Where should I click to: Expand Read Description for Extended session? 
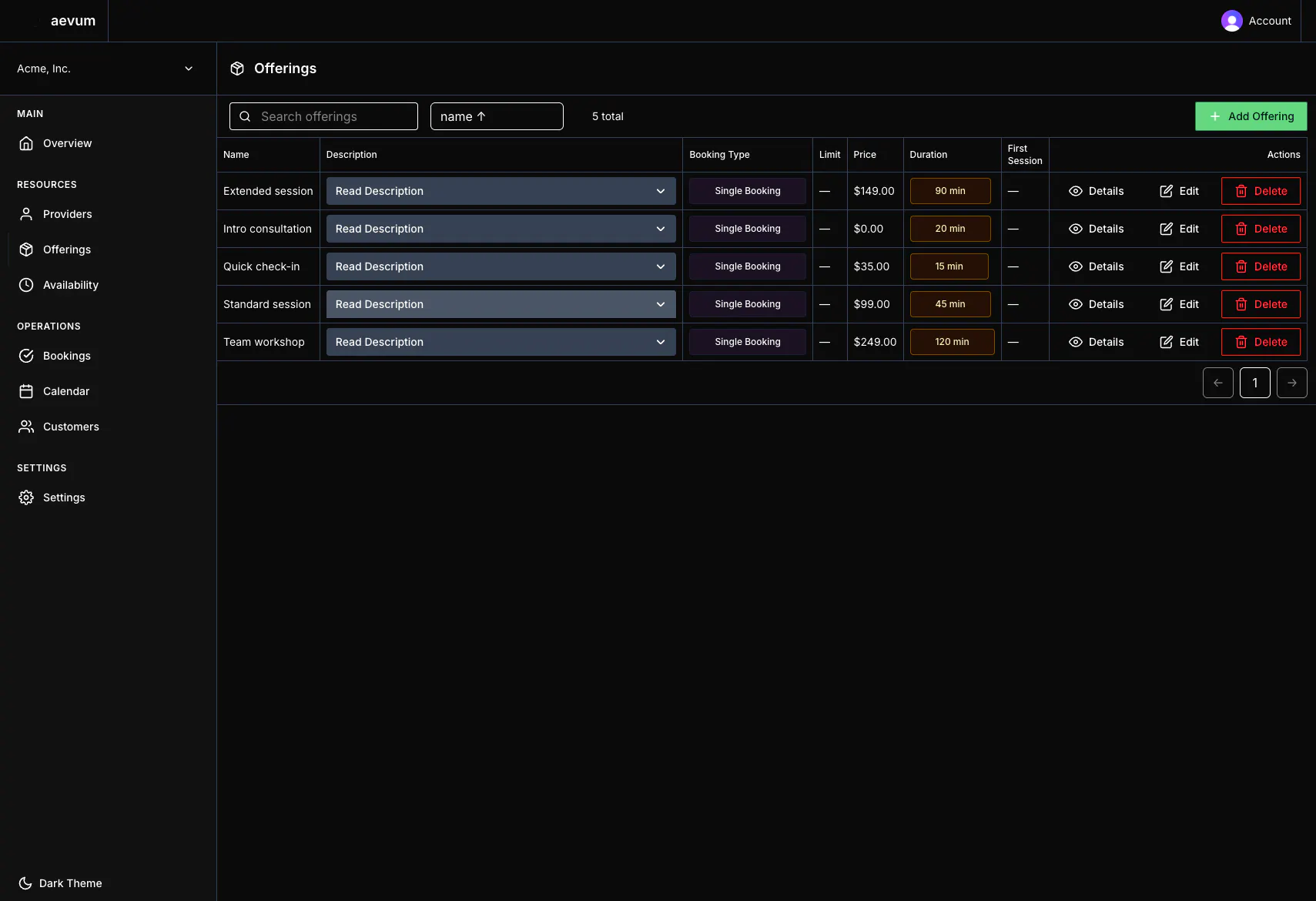(501, 191)
